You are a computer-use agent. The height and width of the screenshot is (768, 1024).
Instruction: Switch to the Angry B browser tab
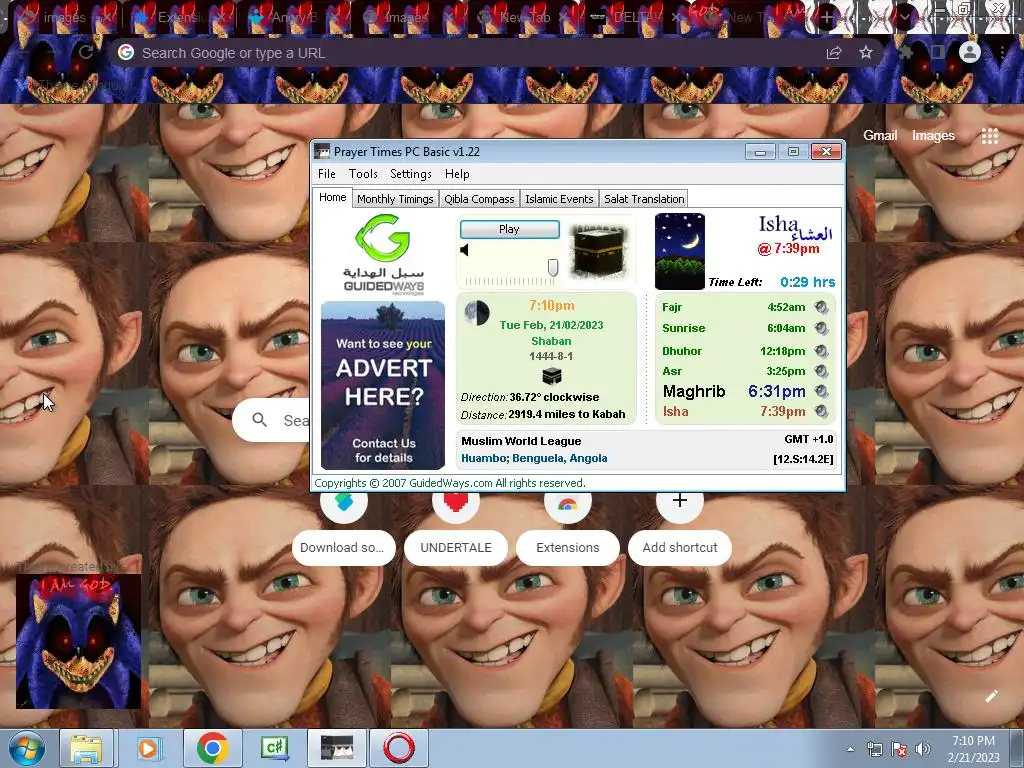(293, 18)
